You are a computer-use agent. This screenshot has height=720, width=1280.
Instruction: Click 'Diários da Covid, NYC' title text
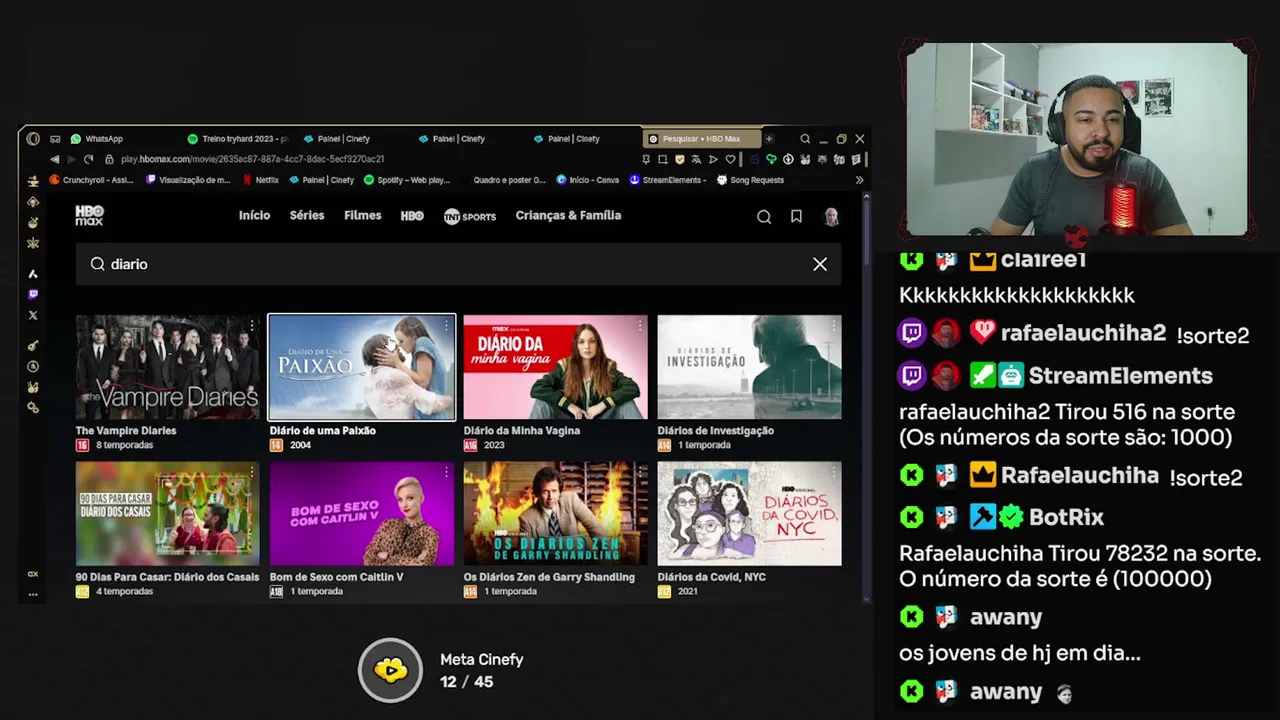[712, 577]
